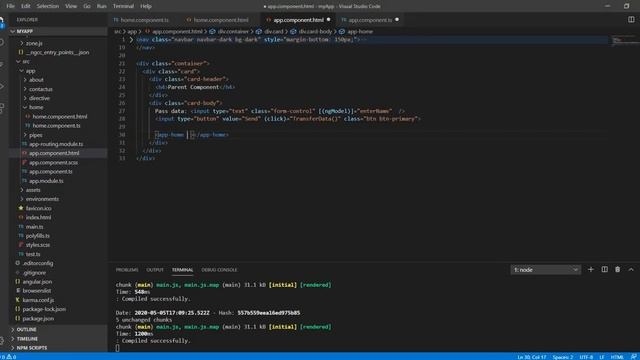Switch to the OUTPUT panel tab
This screenshot has height=360, width=640.
[x=155, y=270]
